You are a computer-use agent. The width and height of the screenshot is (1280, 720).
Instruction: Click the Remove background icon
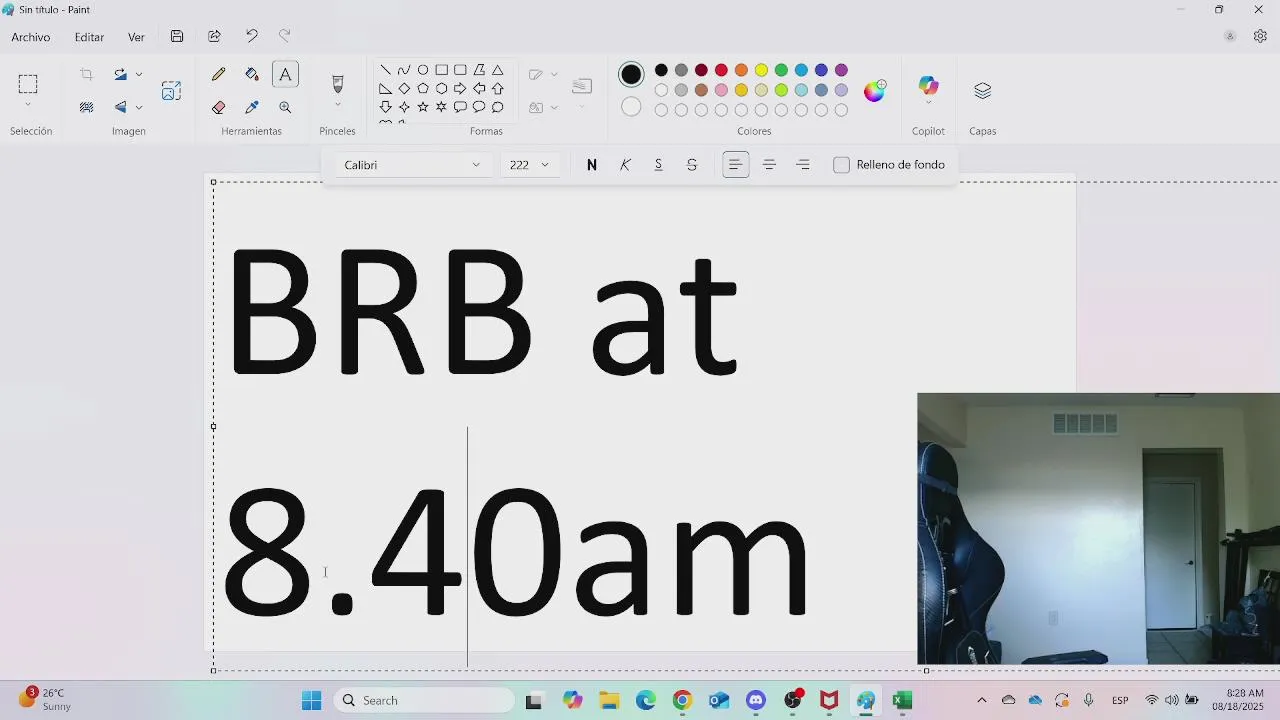click(x=87, y=107)
